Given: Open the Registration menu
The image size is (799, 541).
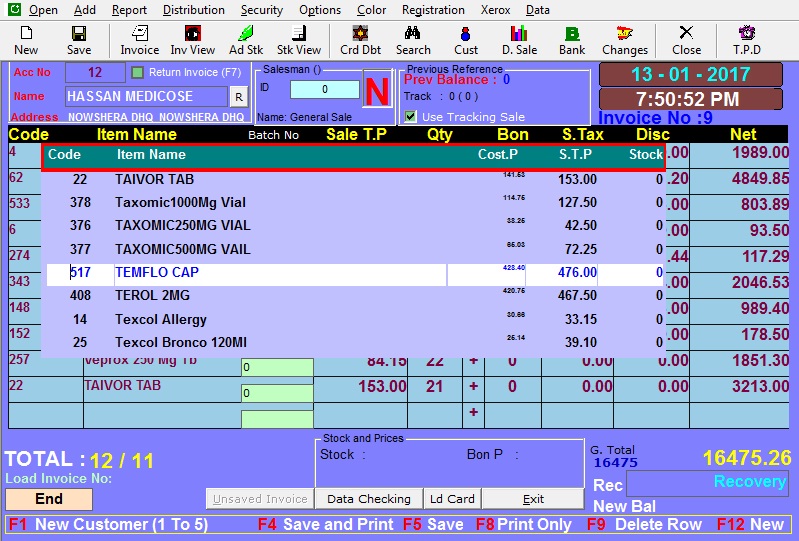Looking at the screenshot, I should coord(433,10).
